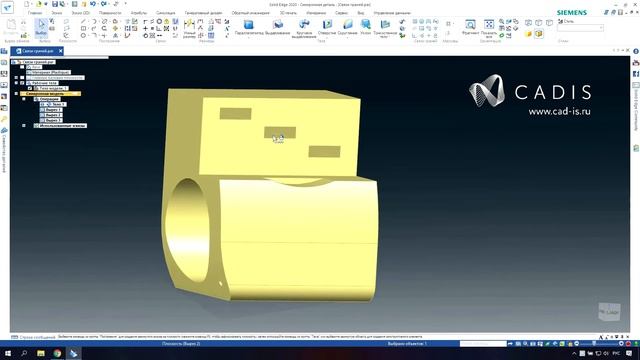Click the Показать все fit view tool
Viewport: 640px width, 360px height.
[489, 28]
